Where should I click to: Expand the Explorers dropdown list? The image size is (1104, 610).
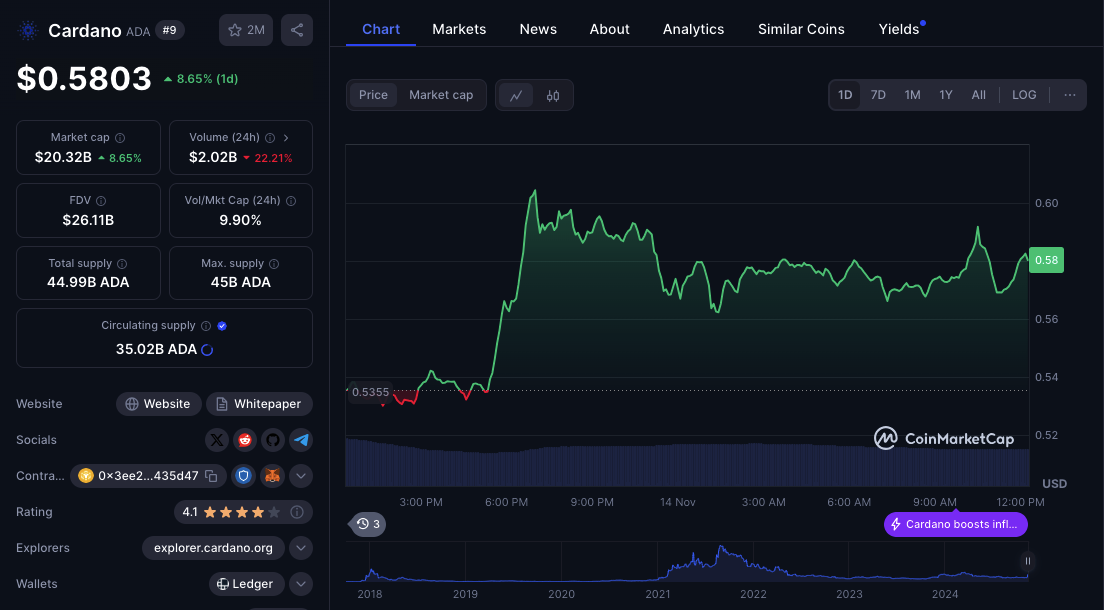tap(301, 548)
